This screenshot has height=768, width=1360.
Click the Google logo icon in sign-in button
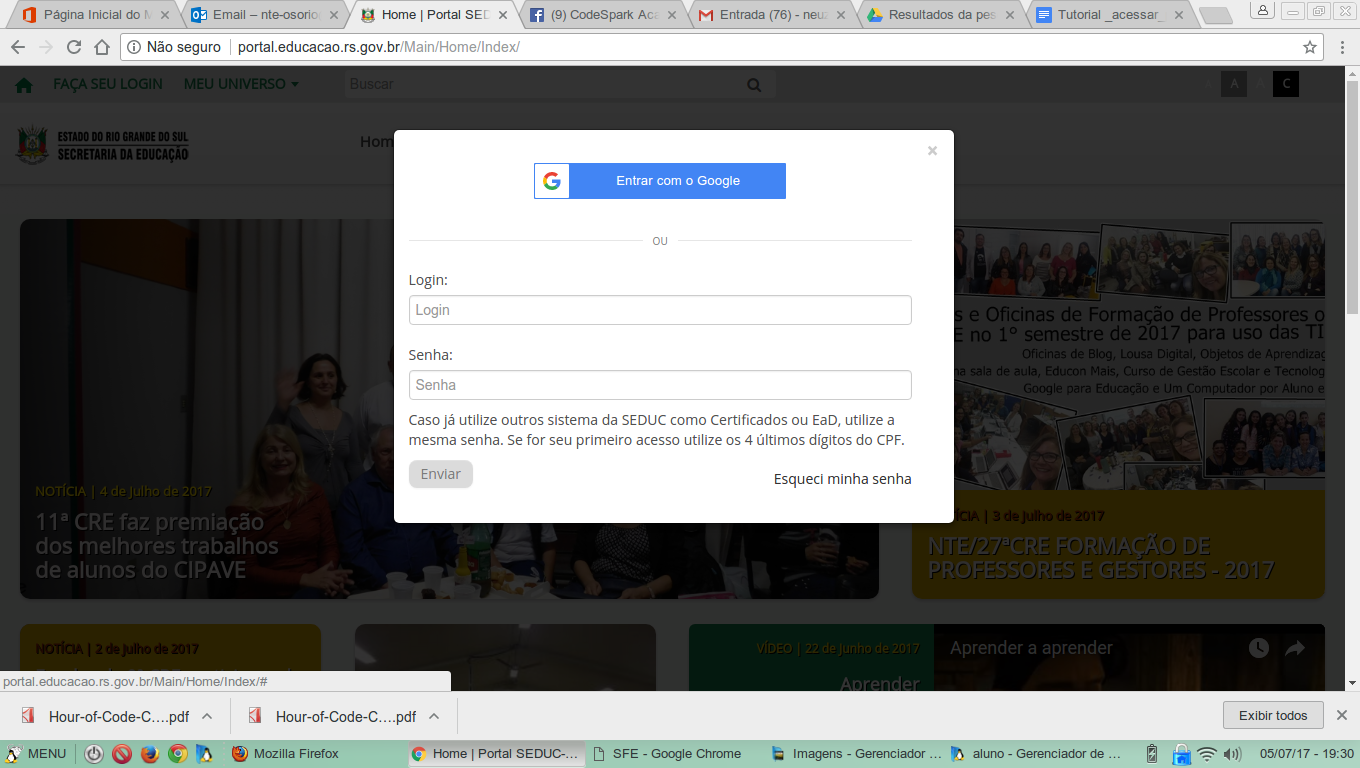pyautogui.click(x=552, y=181)
